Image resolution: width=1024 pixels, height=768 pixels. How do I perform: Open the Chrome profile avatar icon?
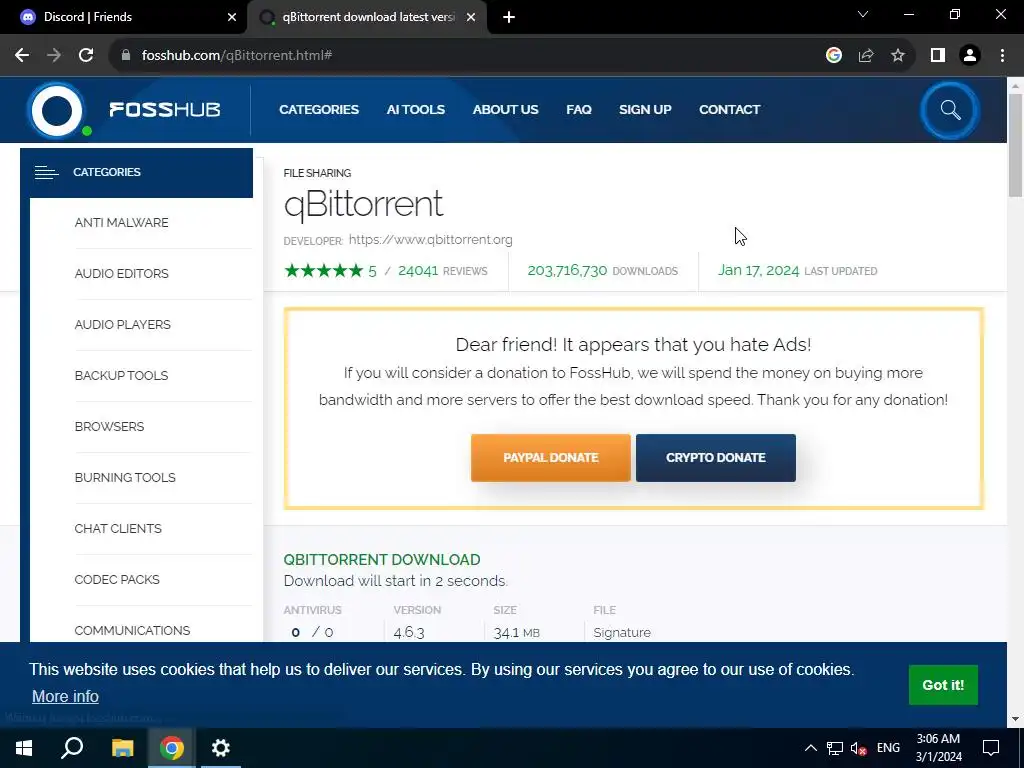[x=970, y=56]
